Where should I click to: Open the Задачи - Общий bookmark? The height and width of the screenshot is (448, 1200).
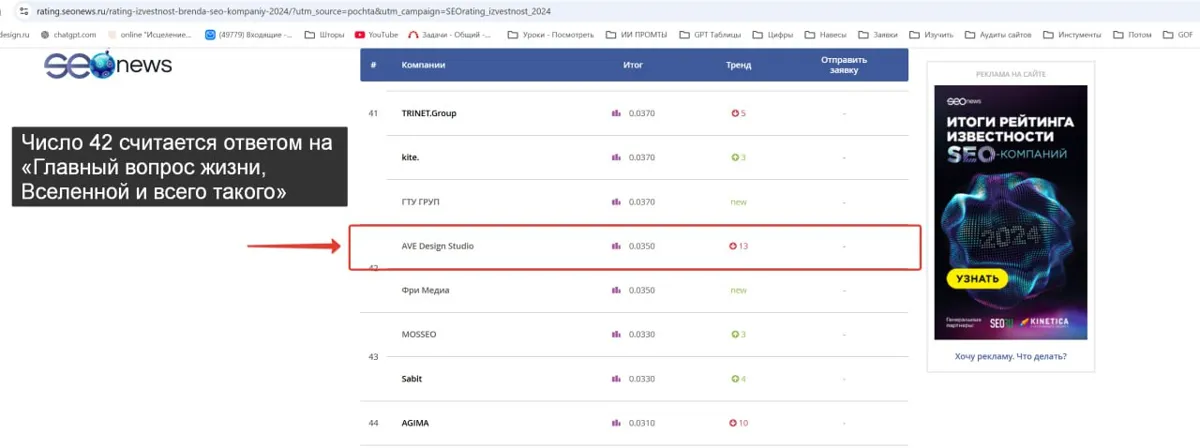[450, 34]
